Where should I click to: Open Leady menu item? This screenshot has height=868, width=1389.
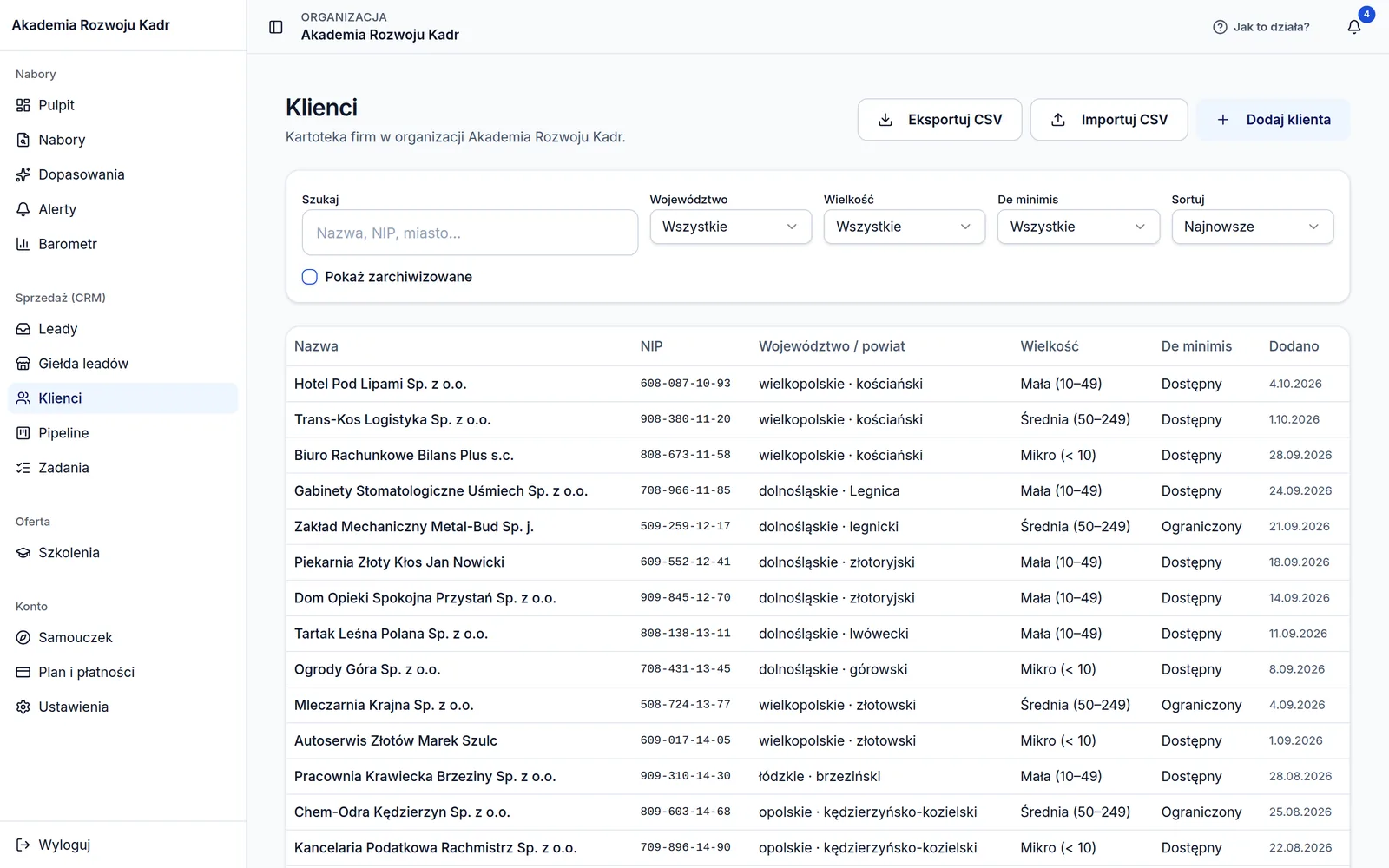122,329
